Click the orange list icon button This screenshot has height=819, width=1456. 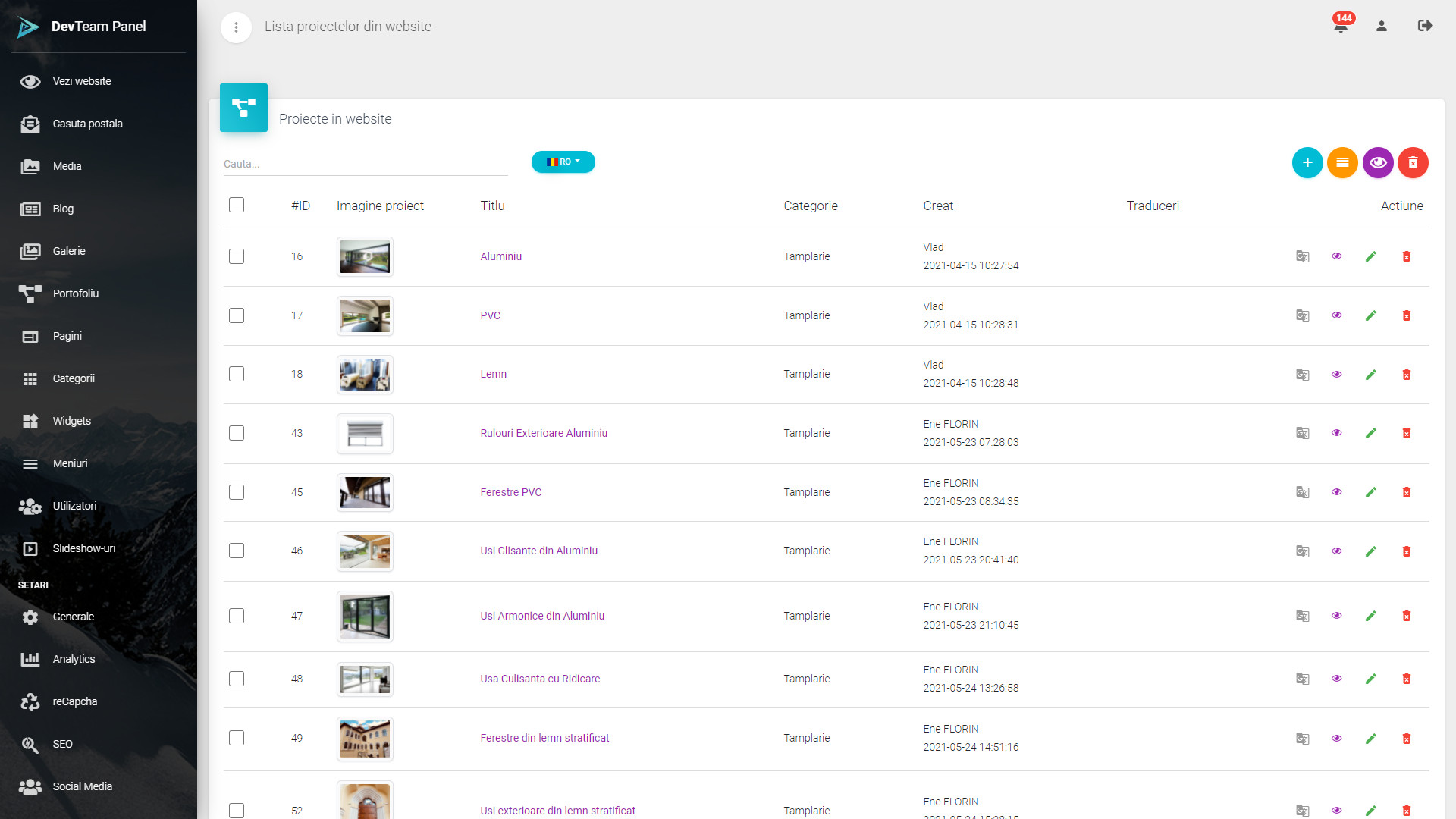coord(1342,162)
